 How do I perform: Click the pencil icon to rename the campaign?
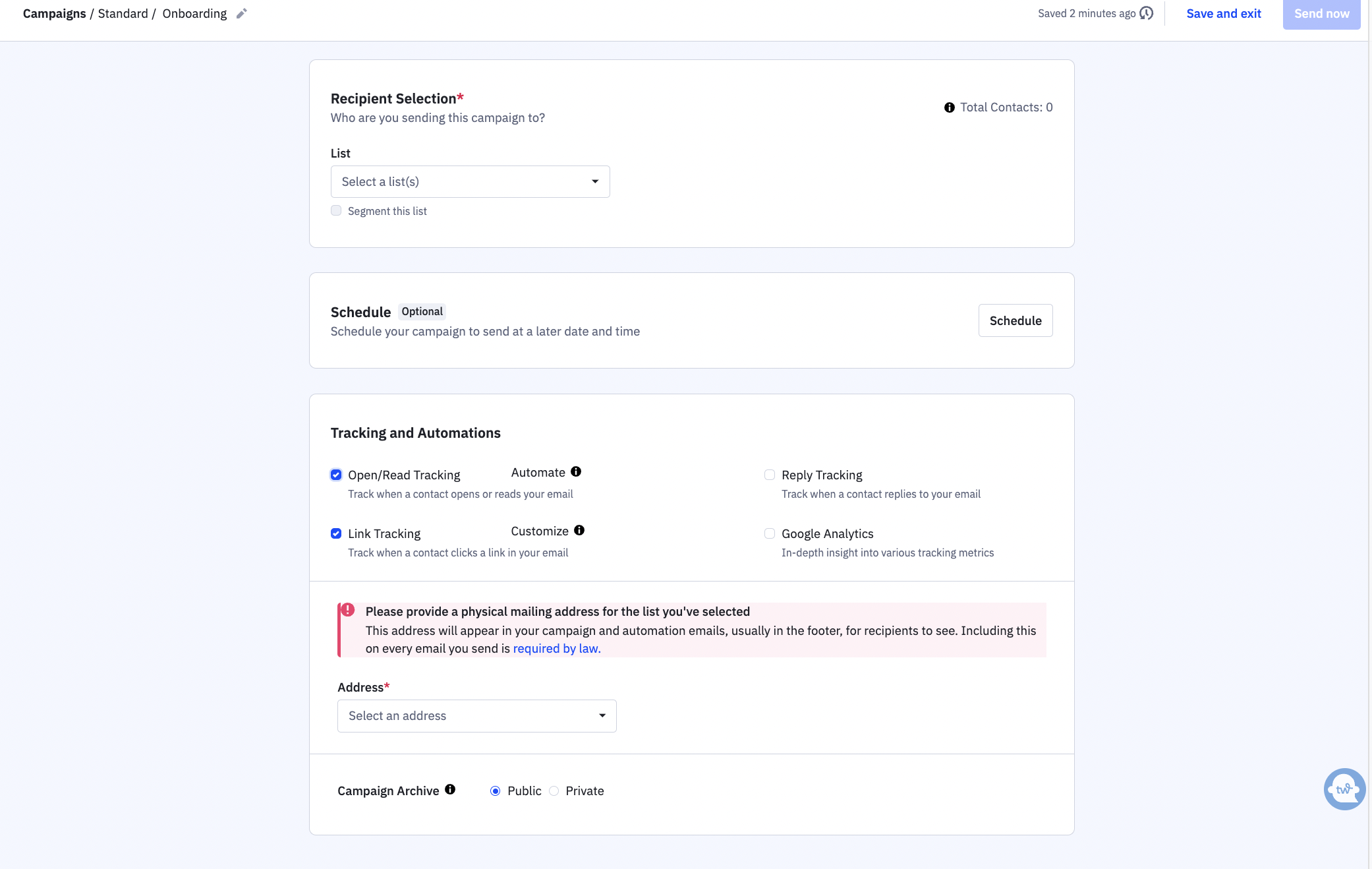[242, 14]
